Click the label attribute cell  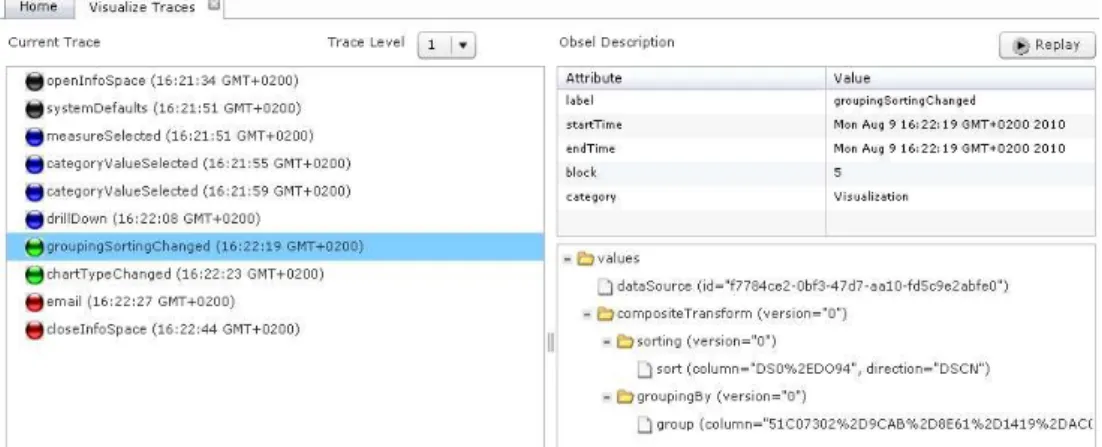click(x=692, y=101)
